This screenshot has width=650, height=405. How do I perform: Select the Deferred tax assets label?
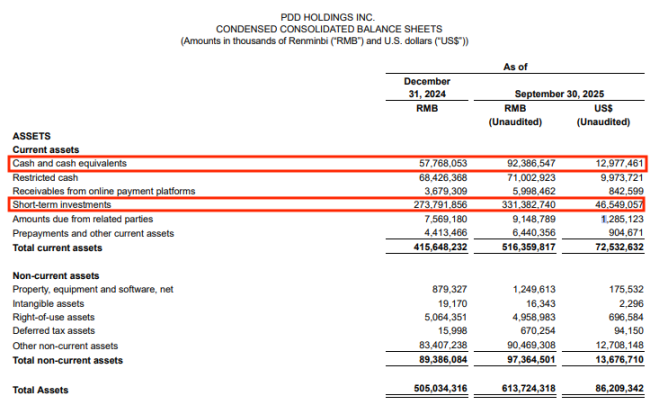(53, 331)
